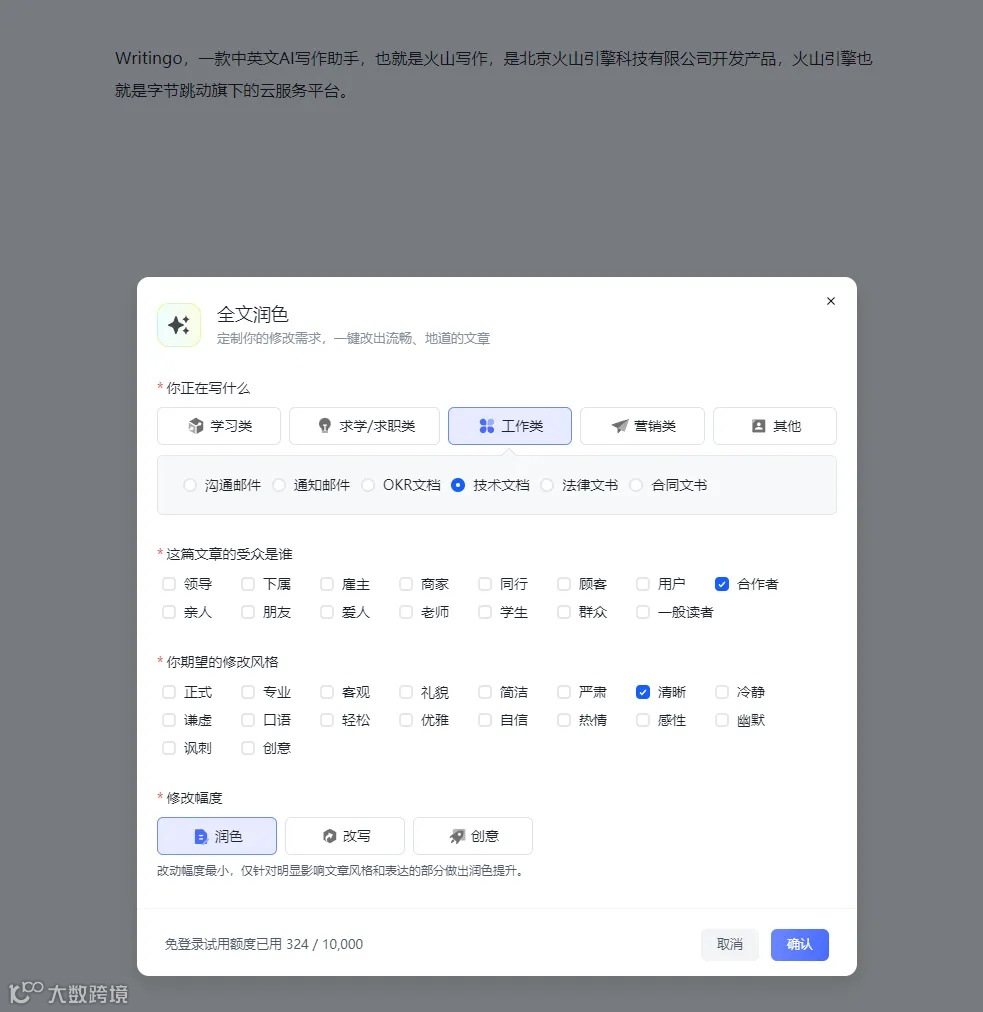The height and width of the screenshot is (1012, 983).
Task: Select the 学习类 category tab
Action: pos(219,426)
